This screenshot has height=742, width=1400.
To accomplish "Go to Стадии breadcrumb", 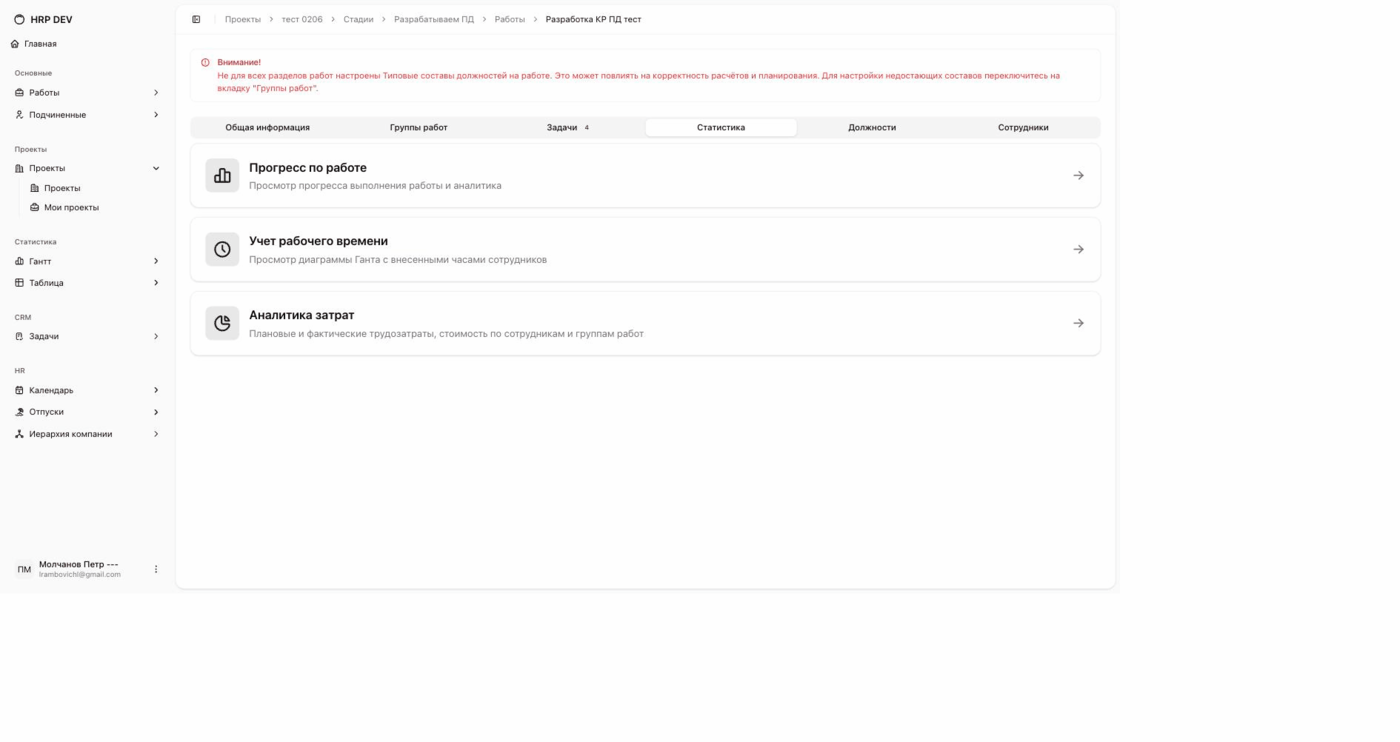I will [x=358, y=19].
